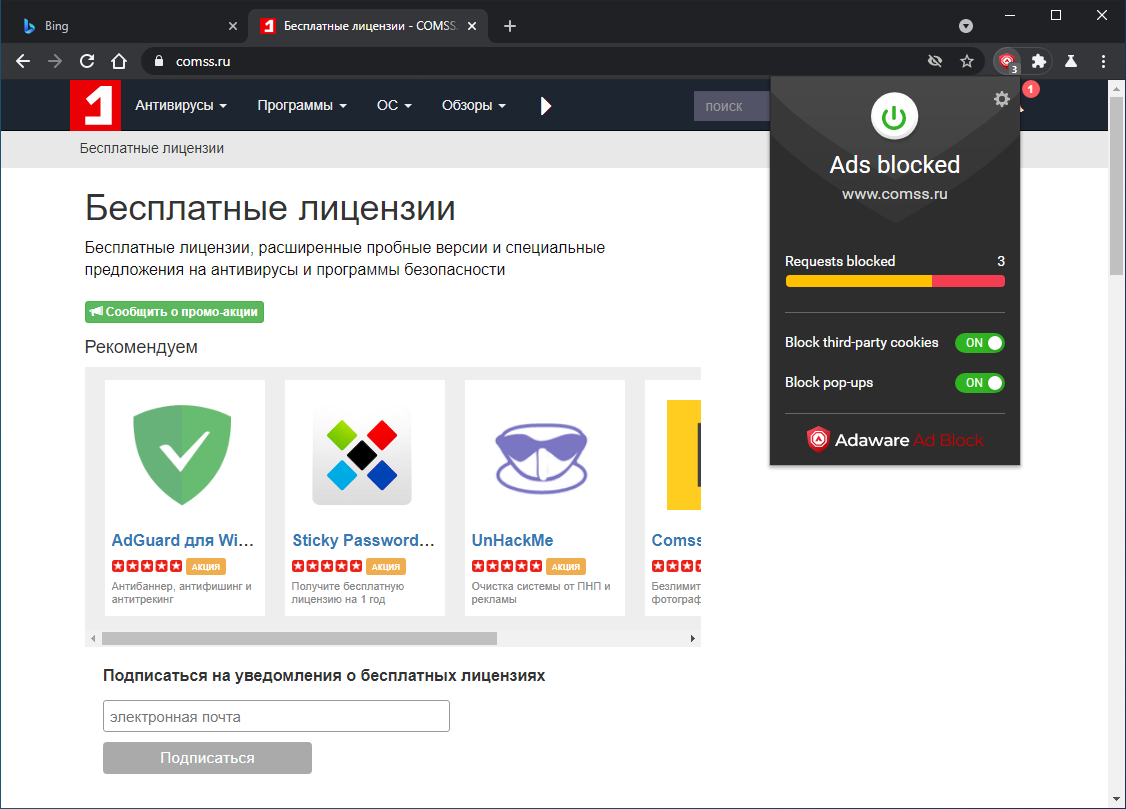The width and height of the screenshot is (1126, 809).
Task: Click the Adaware power button
Action: click(x=894, y=116)
